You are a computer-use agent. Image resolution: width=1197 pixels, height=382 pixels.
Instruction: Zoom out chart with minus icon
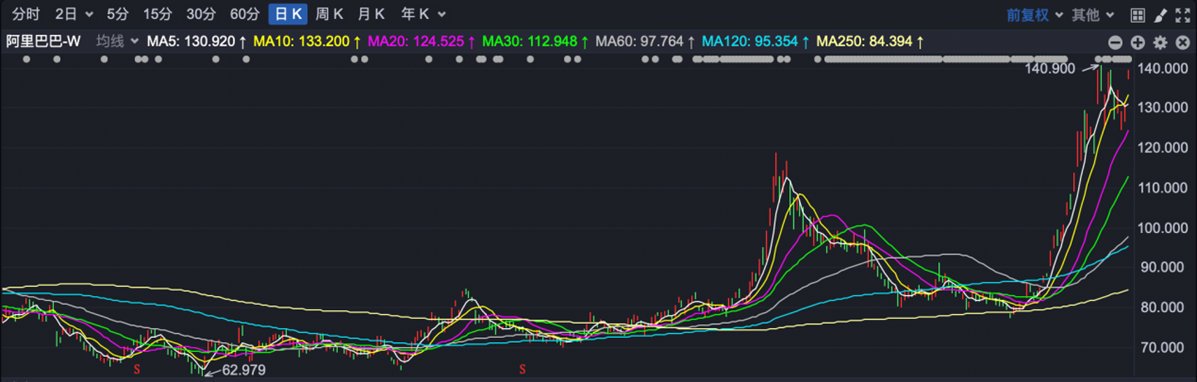click(x=1115, y=43)
